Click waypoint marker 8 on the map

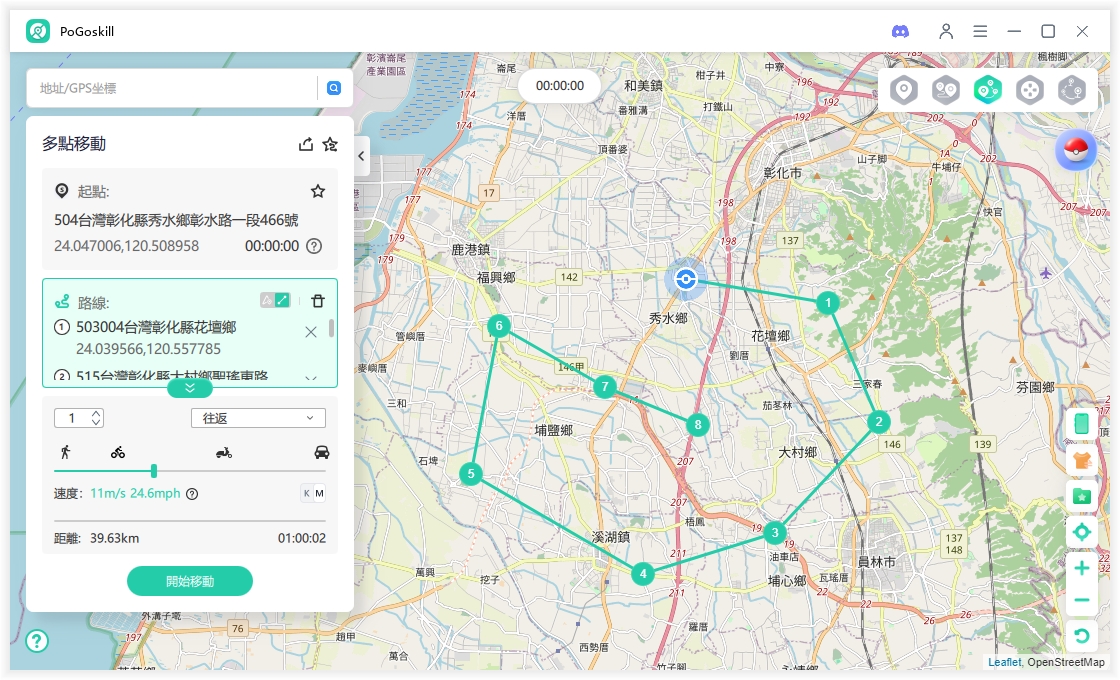pos(698,425)
